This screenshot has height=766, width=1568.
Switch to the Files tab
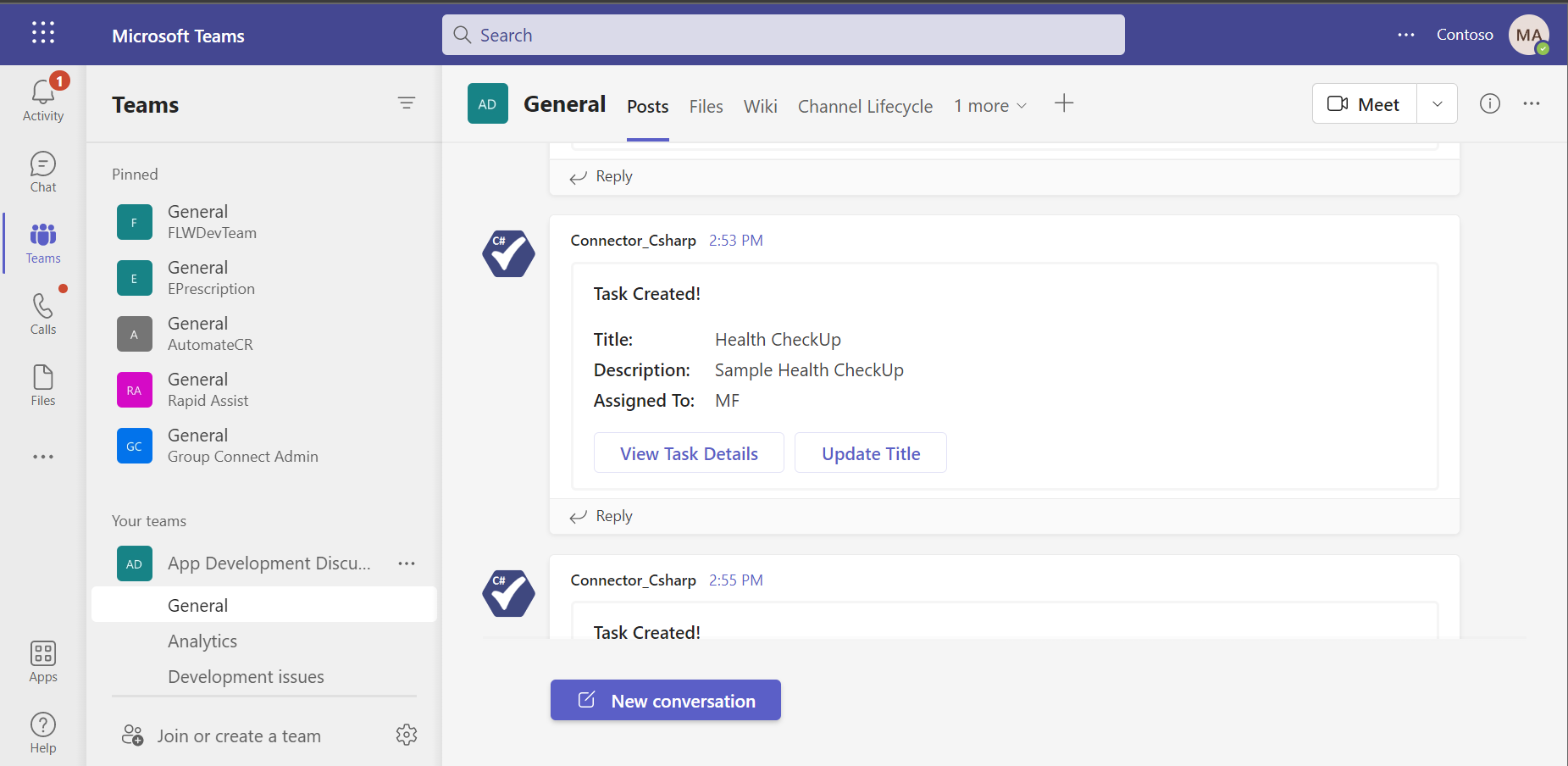click(706, 106)
